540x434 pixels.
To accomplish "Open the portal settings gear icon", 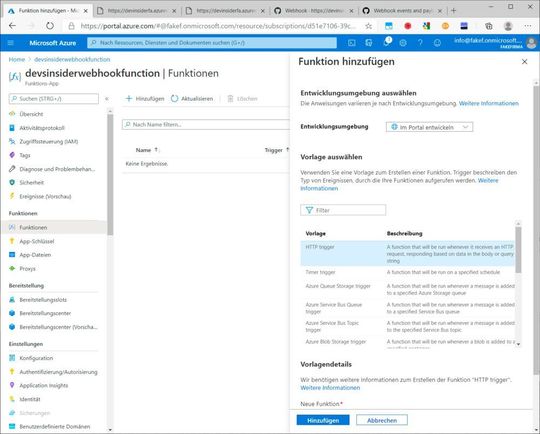I will [x=403, y=43].
